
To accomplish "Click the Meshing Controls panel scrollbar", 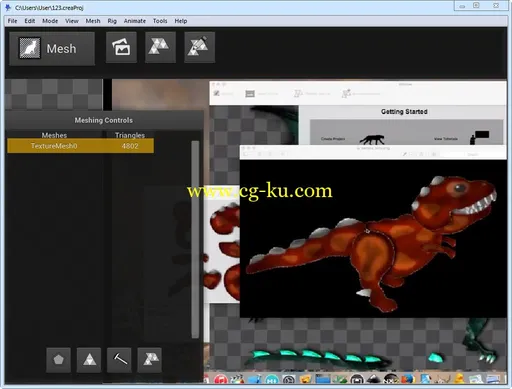I will [195, 239].
